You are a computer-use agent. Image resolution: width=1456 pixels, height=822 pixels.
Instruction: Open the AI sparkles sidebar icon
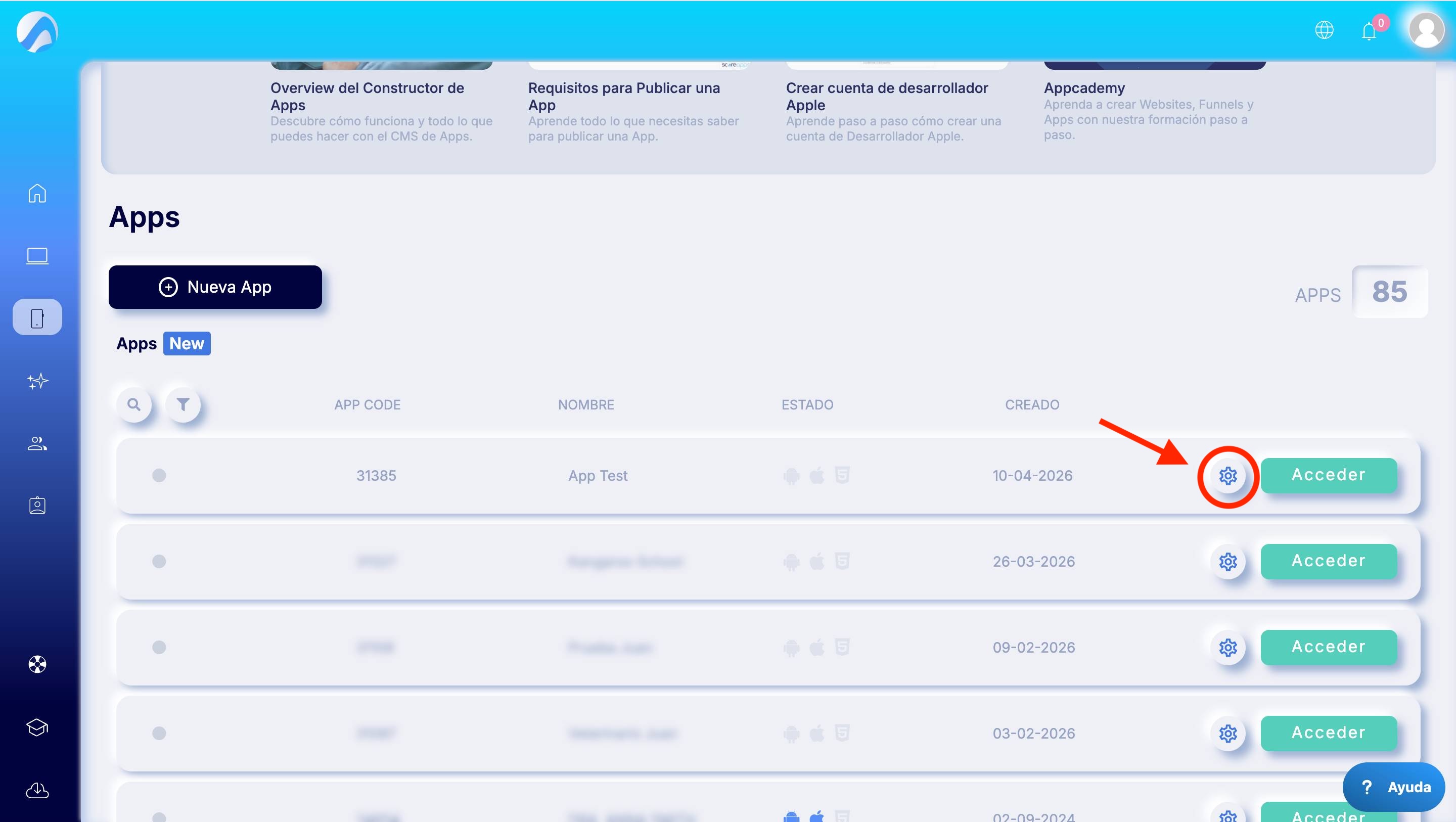tap(37, 381)
